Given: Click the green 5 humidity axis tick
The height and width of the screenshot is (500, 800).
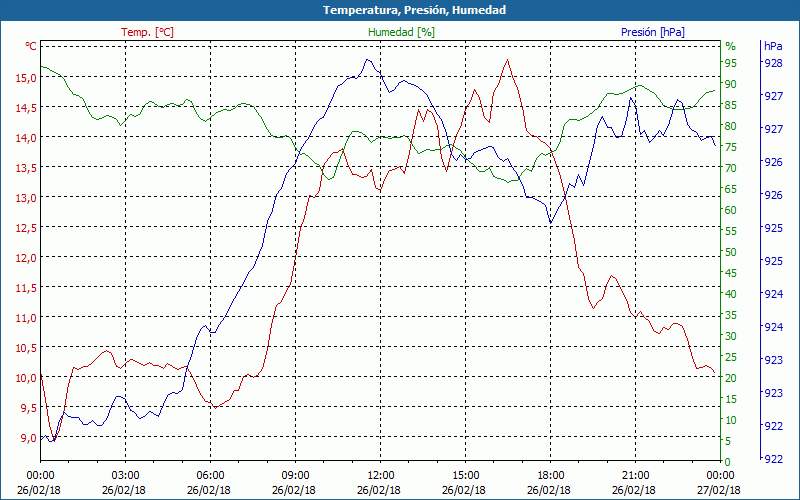Looking at the screenshot, I should coord(728,441).
